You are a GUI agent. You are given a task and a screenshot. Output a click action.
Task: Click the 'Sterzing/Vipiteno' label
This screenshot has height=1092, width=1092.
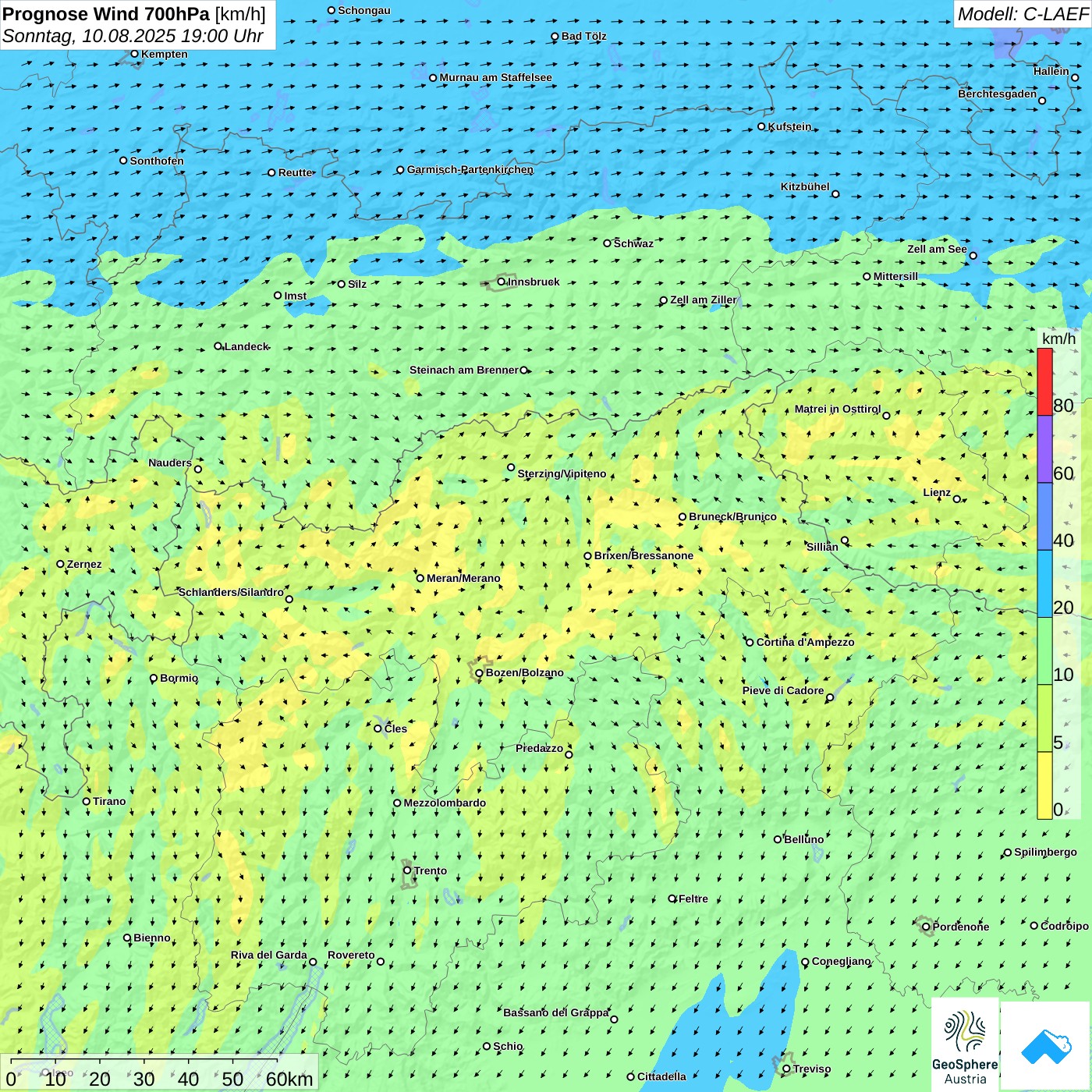[562, 473]
